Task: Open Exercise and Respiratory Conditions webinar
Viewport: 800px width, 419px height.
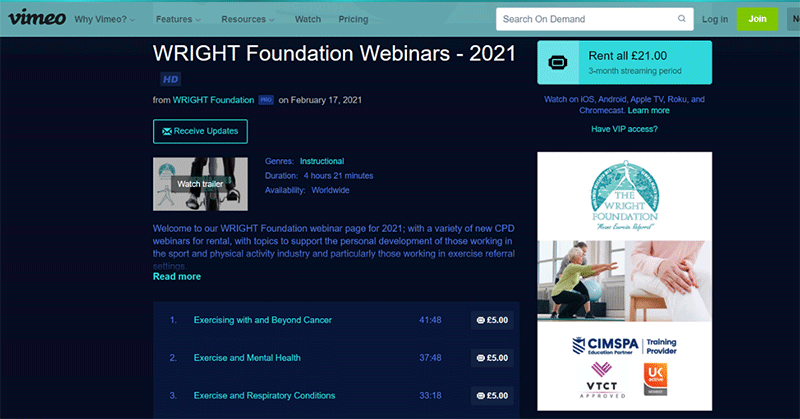Action: [x=264, y=396]
